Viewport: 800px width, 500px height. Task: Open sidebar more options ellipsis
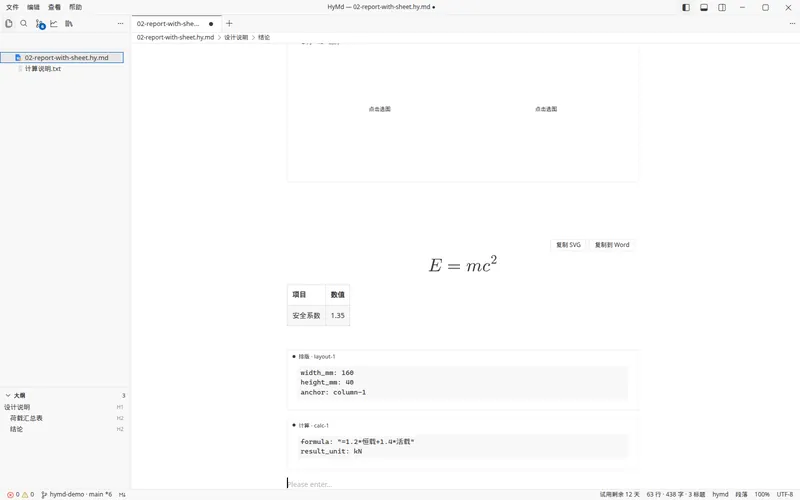point(120,23)
